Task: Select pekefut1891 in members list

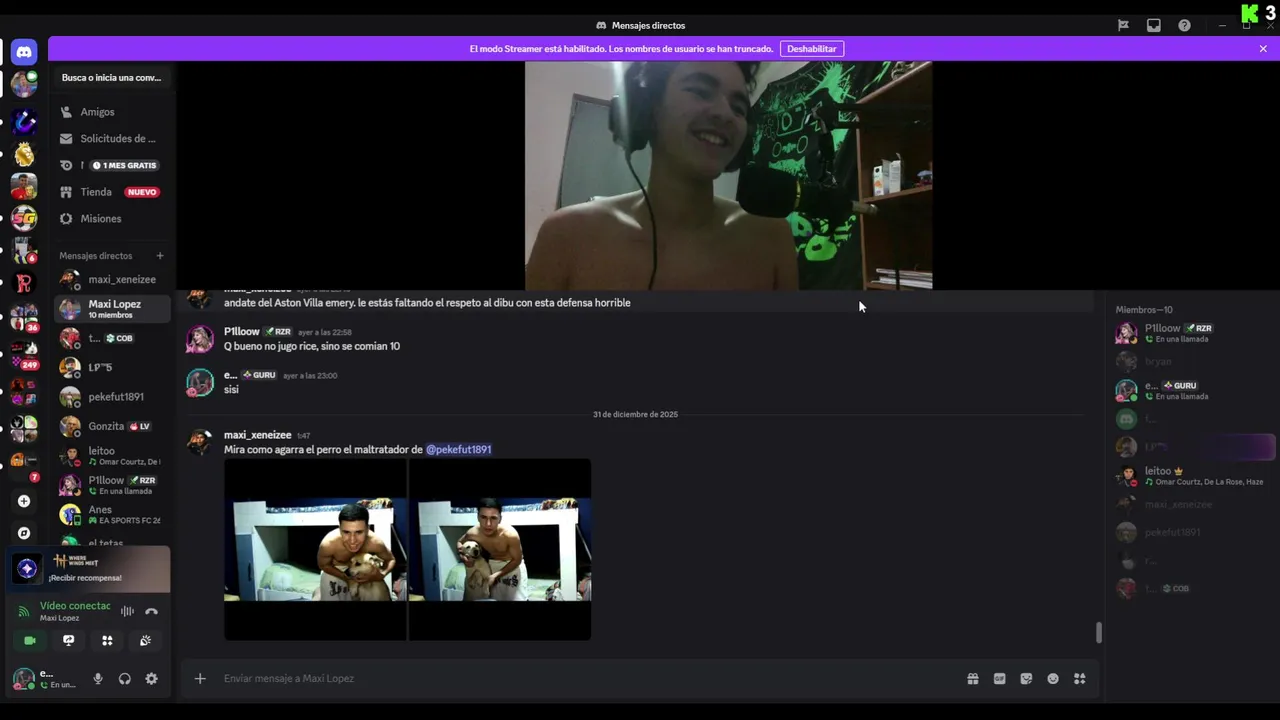Action: tap(1192, 532)
